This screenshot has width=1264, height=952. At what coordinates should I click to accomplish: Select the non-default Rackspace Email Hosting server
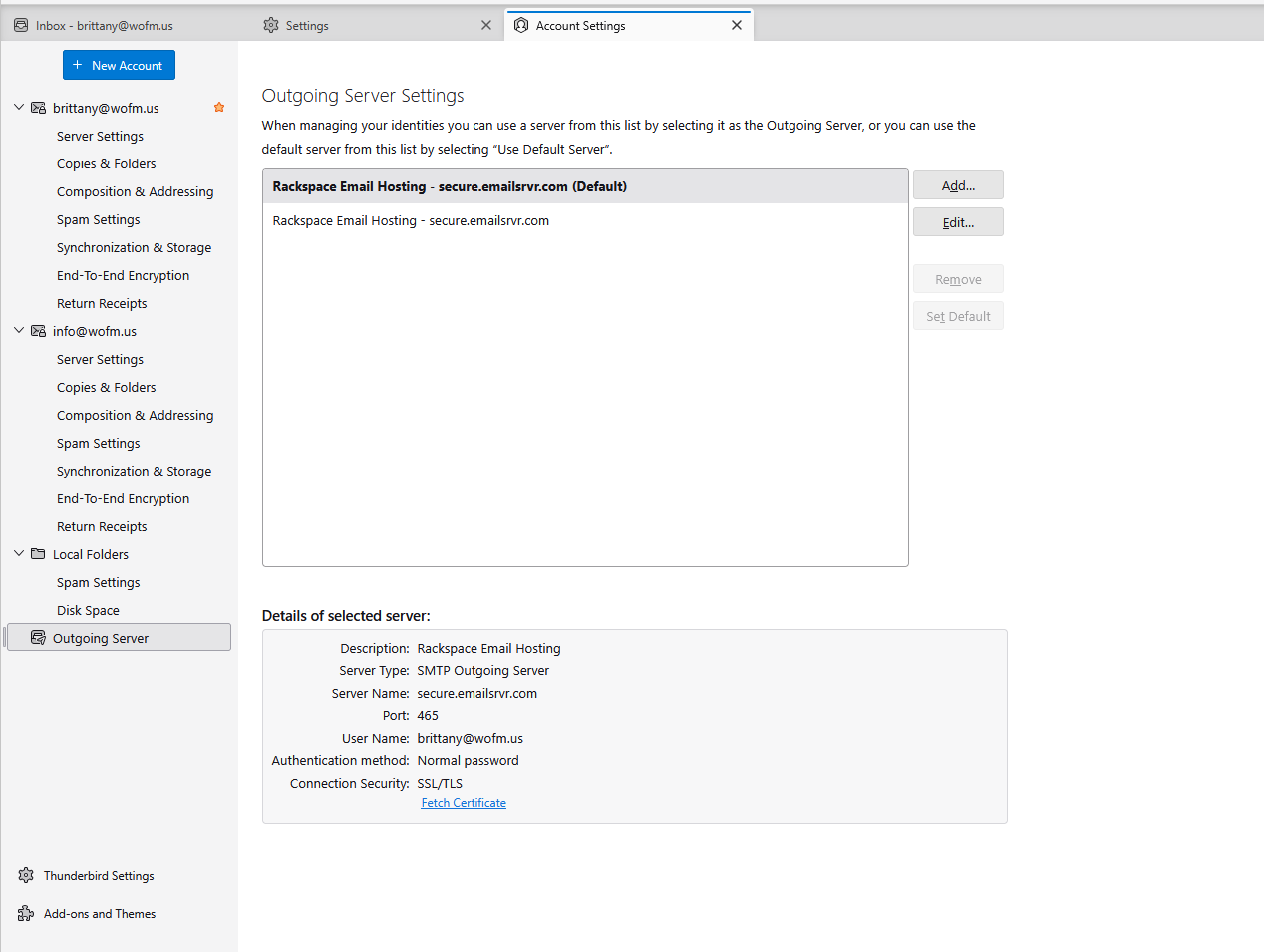point(585,220)
